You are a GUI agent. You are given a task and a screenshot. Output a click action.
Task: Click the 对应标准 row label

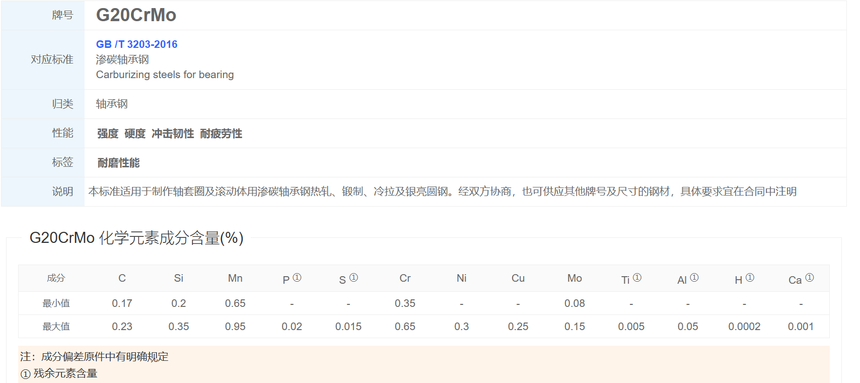point(52,59)
